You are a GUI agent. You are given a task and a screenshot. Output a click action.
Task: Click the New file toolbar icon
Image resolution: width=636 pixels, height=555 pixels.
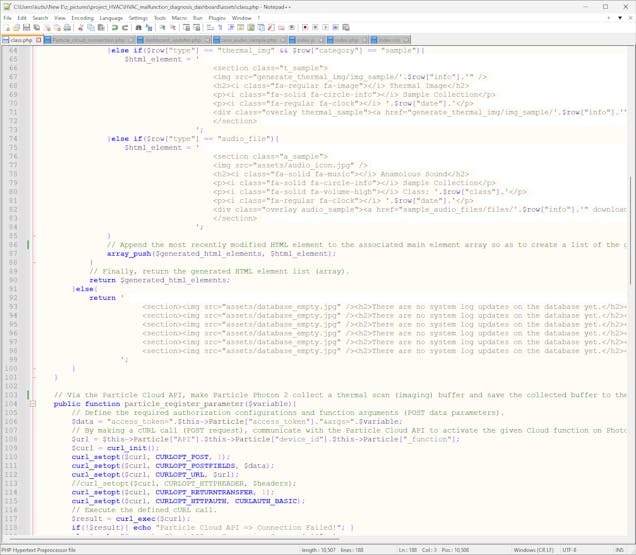pyautogui.click(x=7, y=29)
